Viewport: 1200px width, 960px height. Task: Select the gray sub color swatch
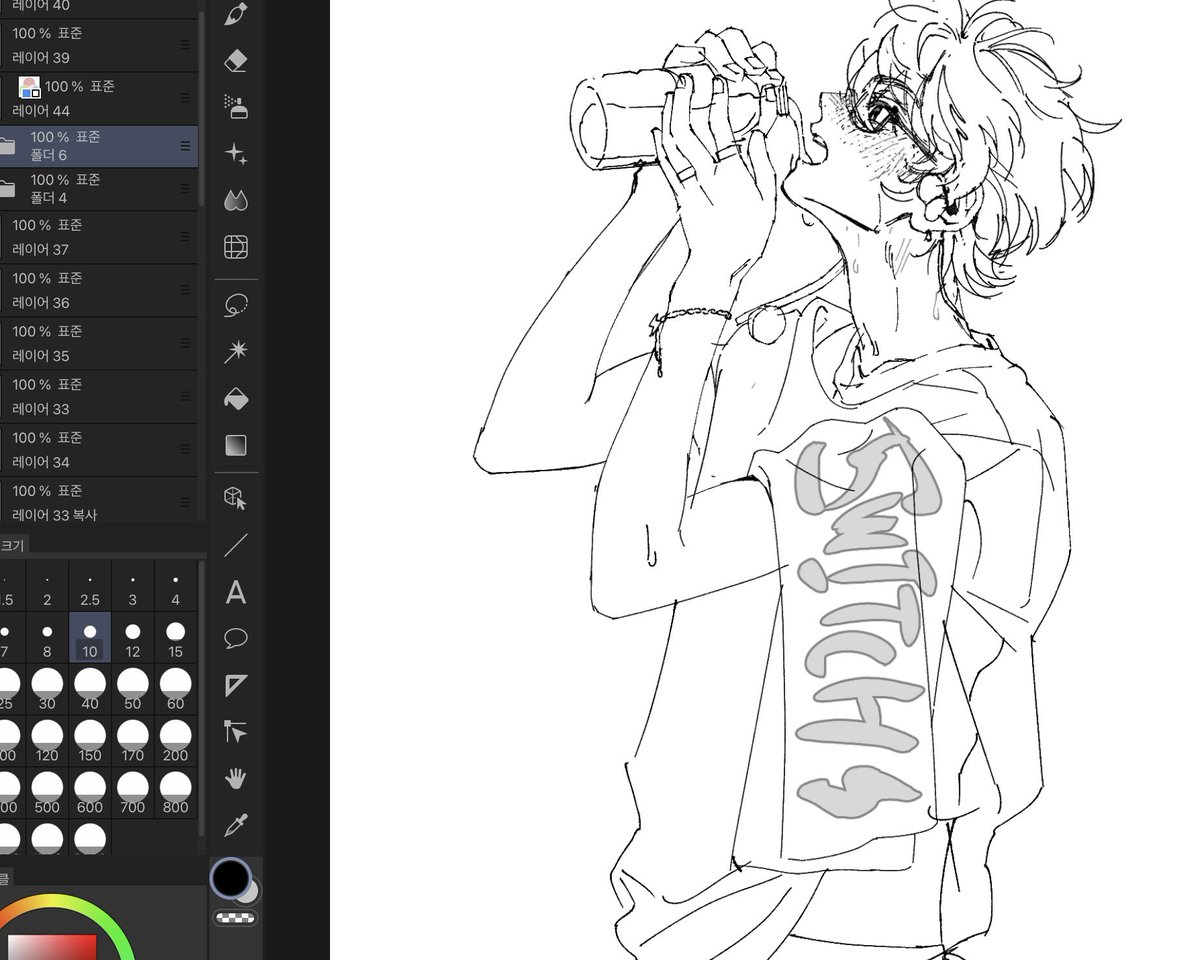[251, 892]
